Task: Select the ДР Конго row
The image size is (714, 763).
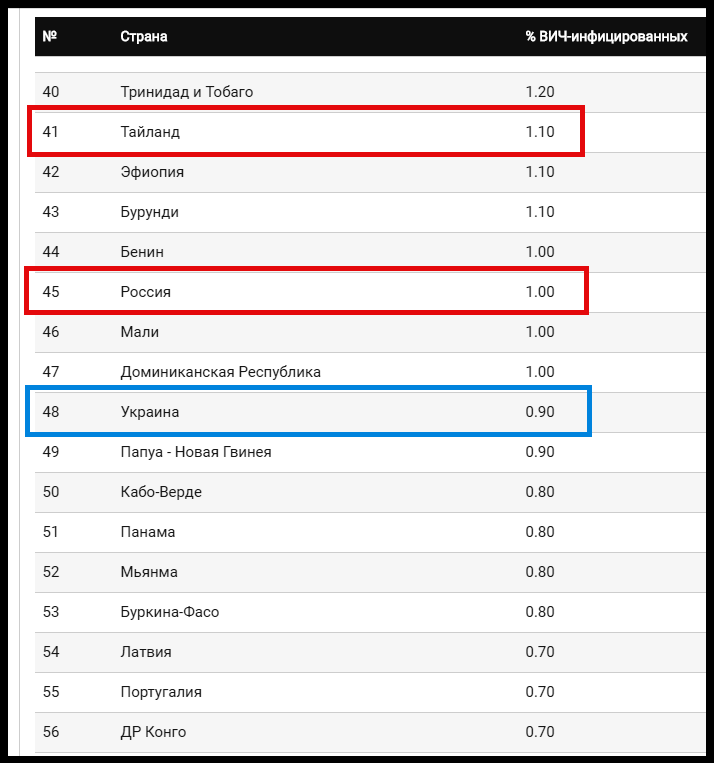Action: 370,732
